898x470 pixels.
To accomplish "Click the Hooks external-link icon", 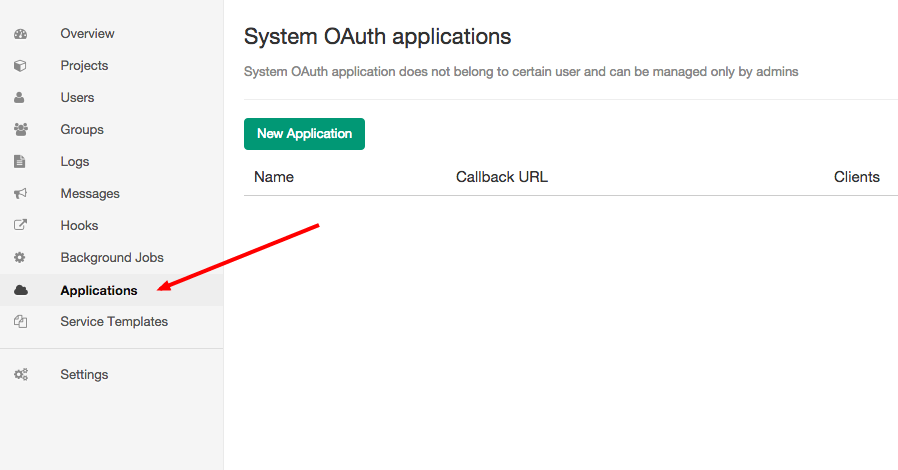I will pos(20,226).
